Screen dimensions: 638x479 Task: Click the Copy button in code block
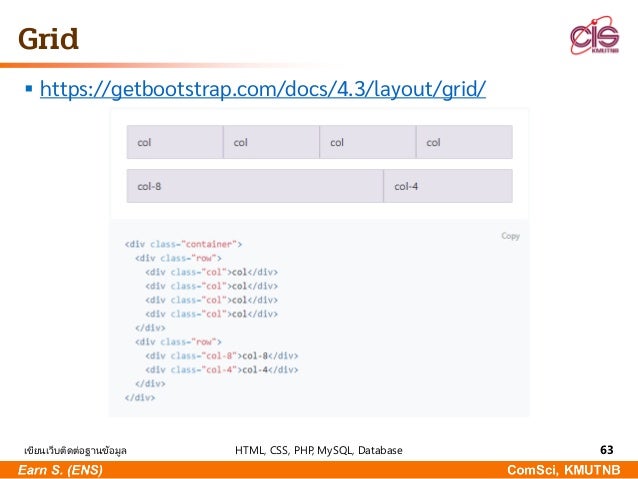tap(510, 236)
